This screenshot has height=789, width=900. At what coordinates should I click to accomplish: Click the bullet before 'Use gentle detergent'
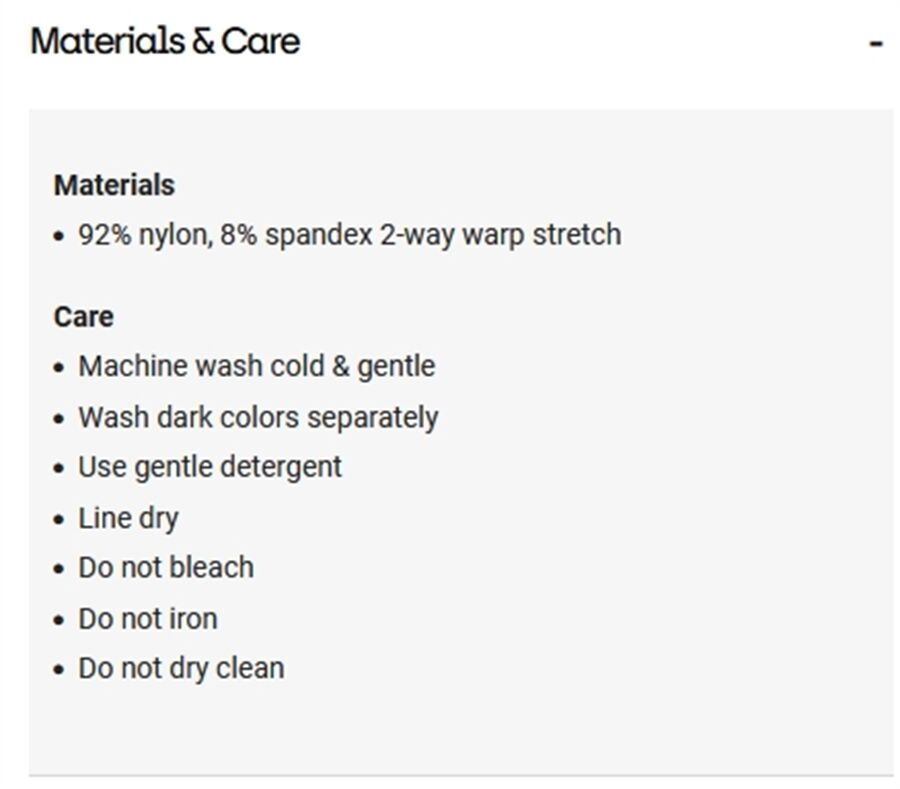point(59,469)
